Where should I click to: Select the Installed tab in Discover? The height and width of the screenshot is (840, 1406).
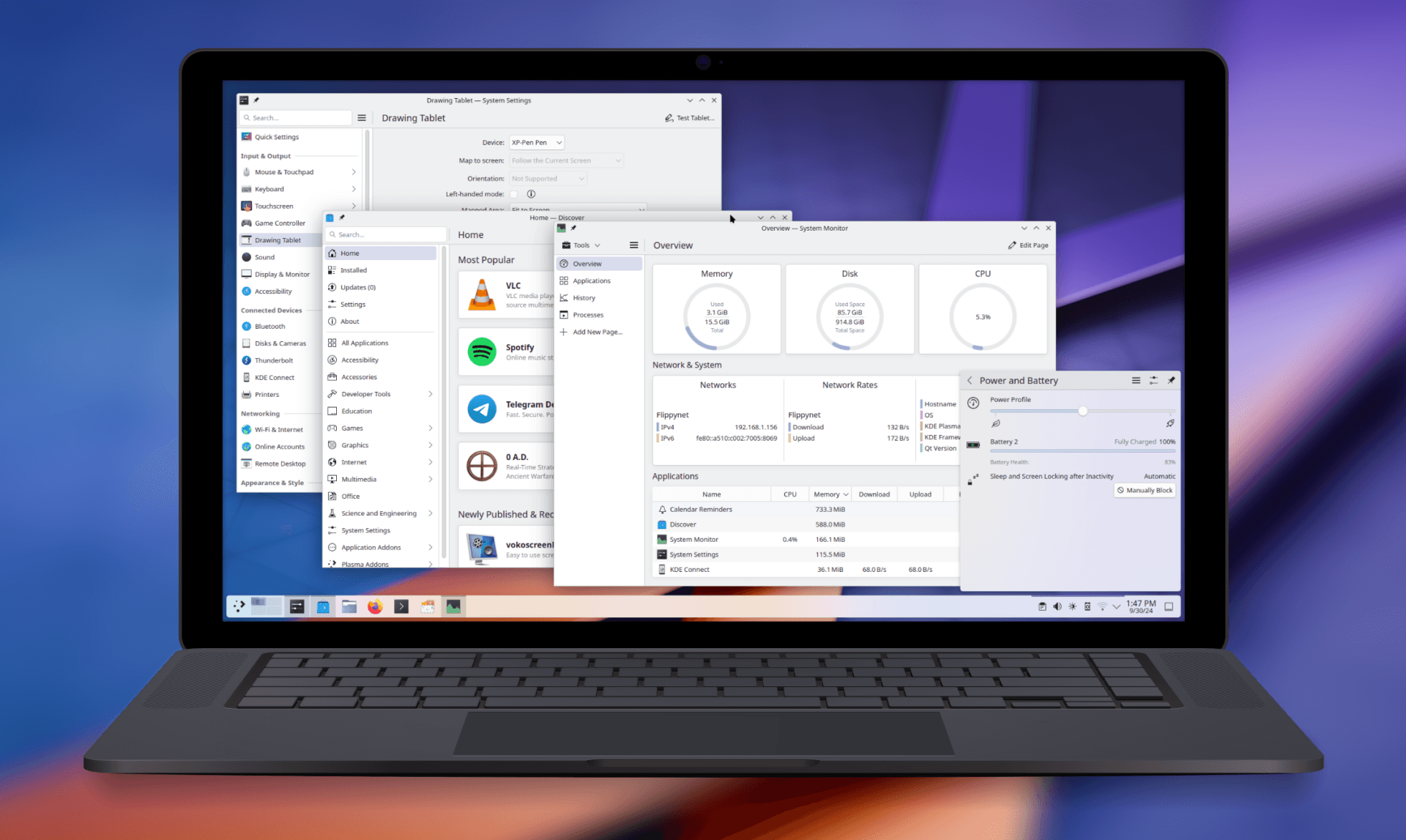[x=353, y=270]
